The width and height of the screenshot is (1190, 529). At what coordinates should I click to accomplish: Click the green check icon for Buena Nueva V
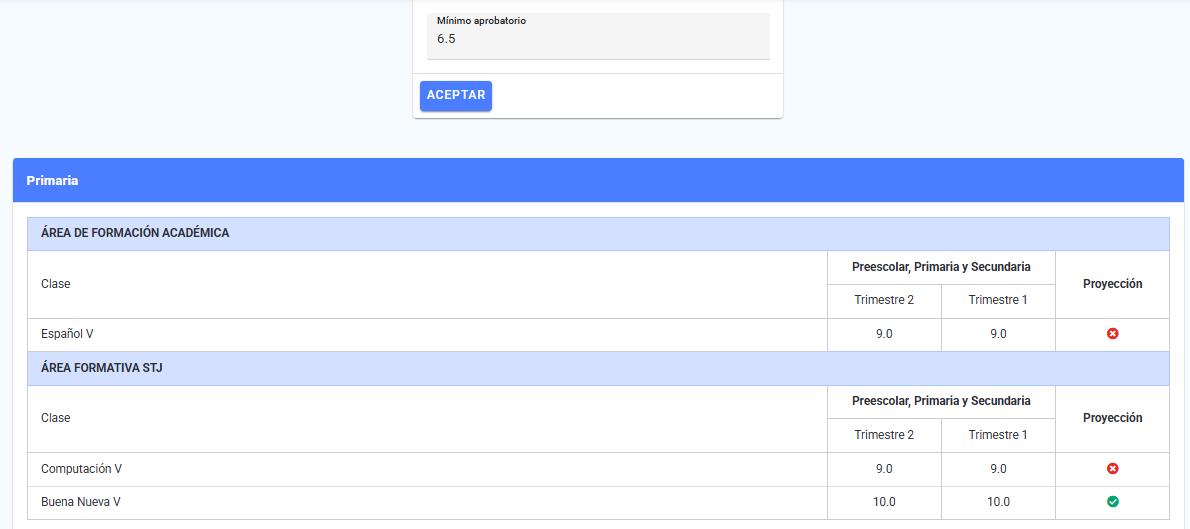pyautogui.click(x=1112, y=502)
